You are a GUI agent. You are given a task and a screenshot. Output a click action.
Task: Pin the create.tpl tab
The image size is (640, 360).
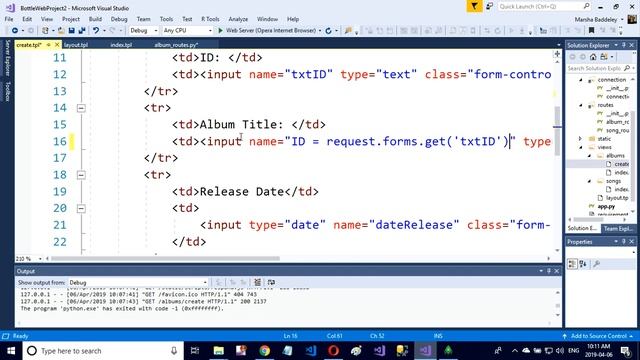(x=49, y=44)
